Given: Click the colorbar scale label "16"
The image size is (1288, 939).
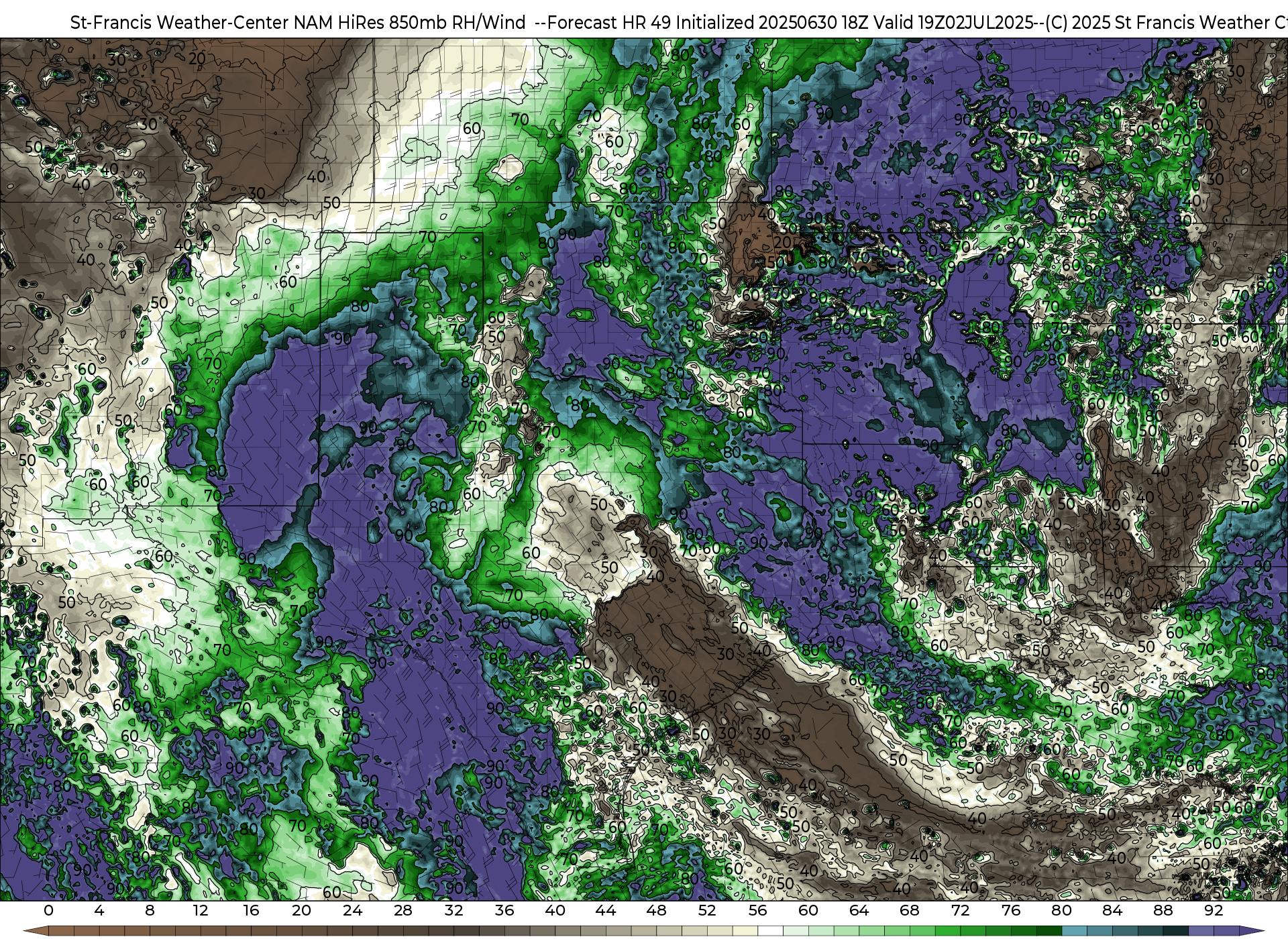Looking at the screenshot, I should 251,910.
